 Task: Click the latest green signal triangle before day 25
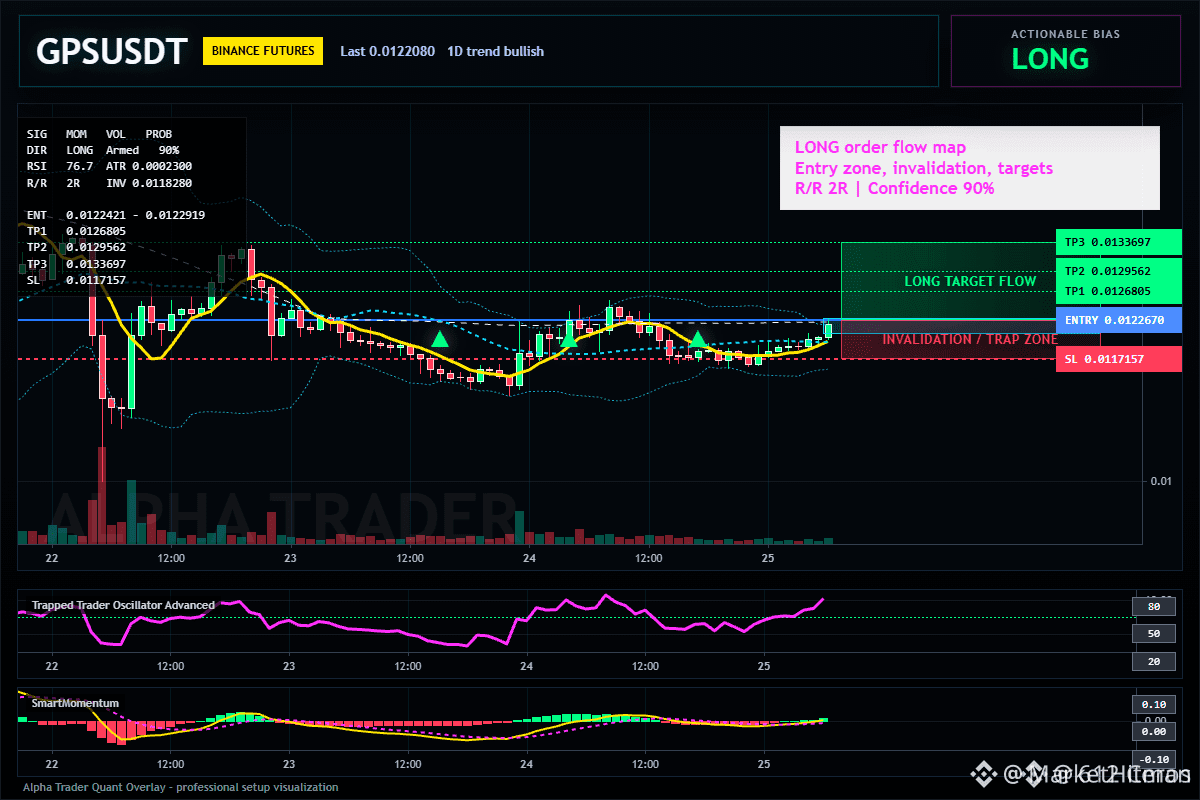[698, 339]
